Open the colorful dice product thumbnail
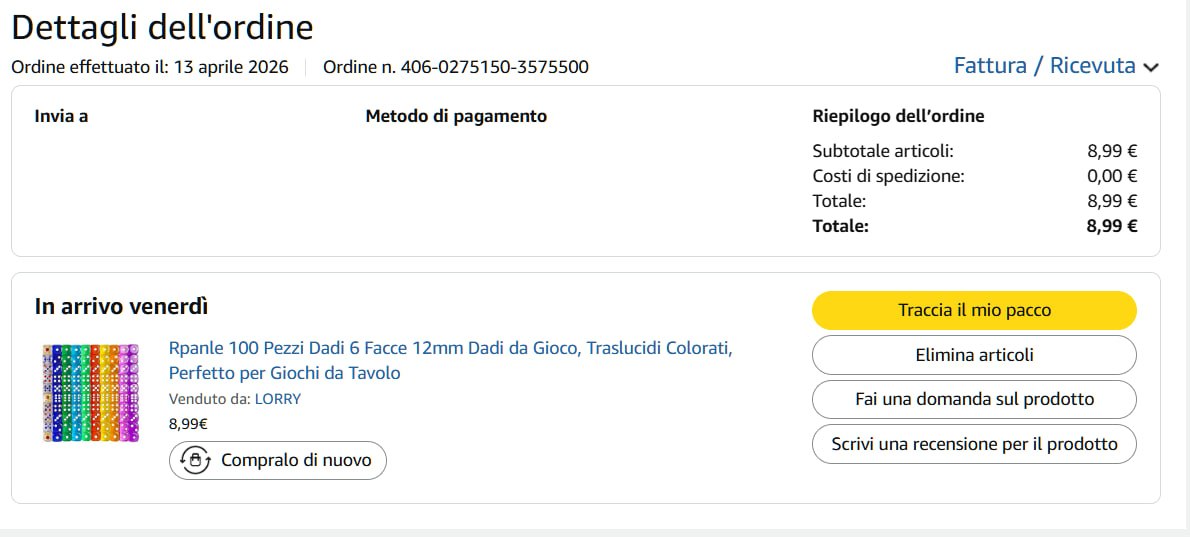 tap(90, 393)
